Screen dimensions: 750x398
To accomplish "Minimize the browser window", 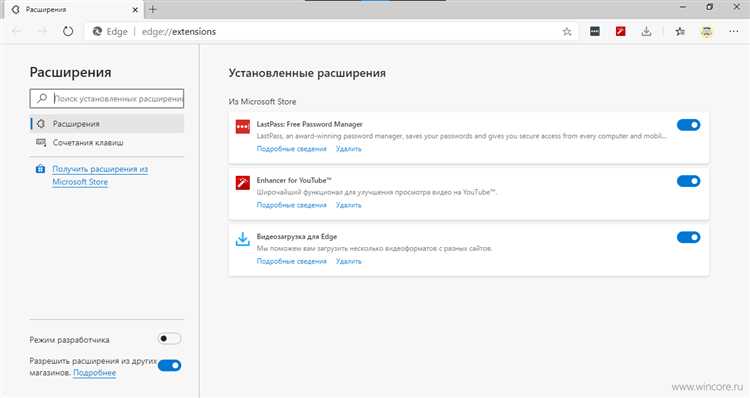I will 683,7.
